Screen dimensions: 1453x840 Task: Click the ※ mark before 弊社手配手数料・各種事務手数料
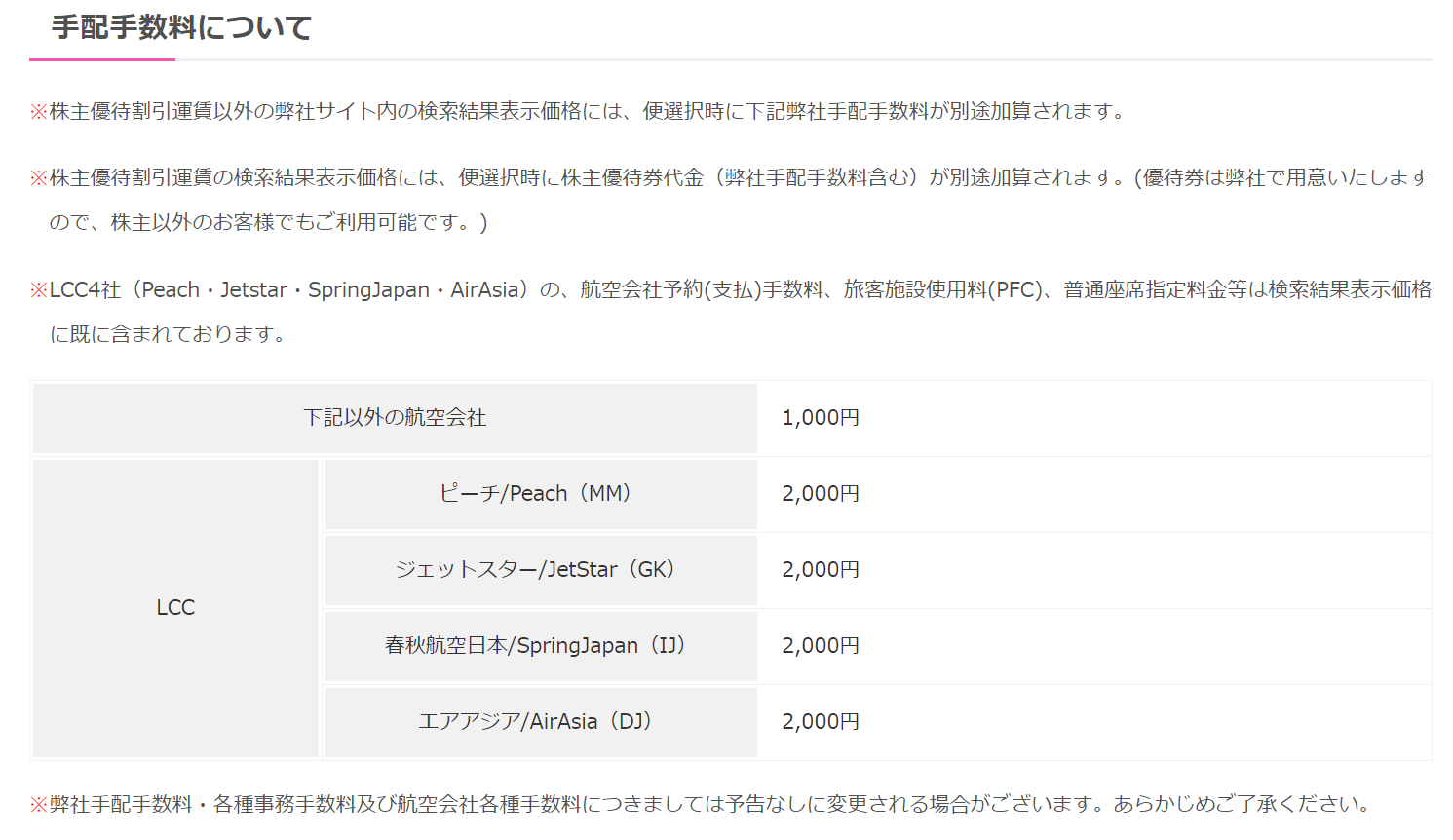pyautogui.click(x=39, y=805)
